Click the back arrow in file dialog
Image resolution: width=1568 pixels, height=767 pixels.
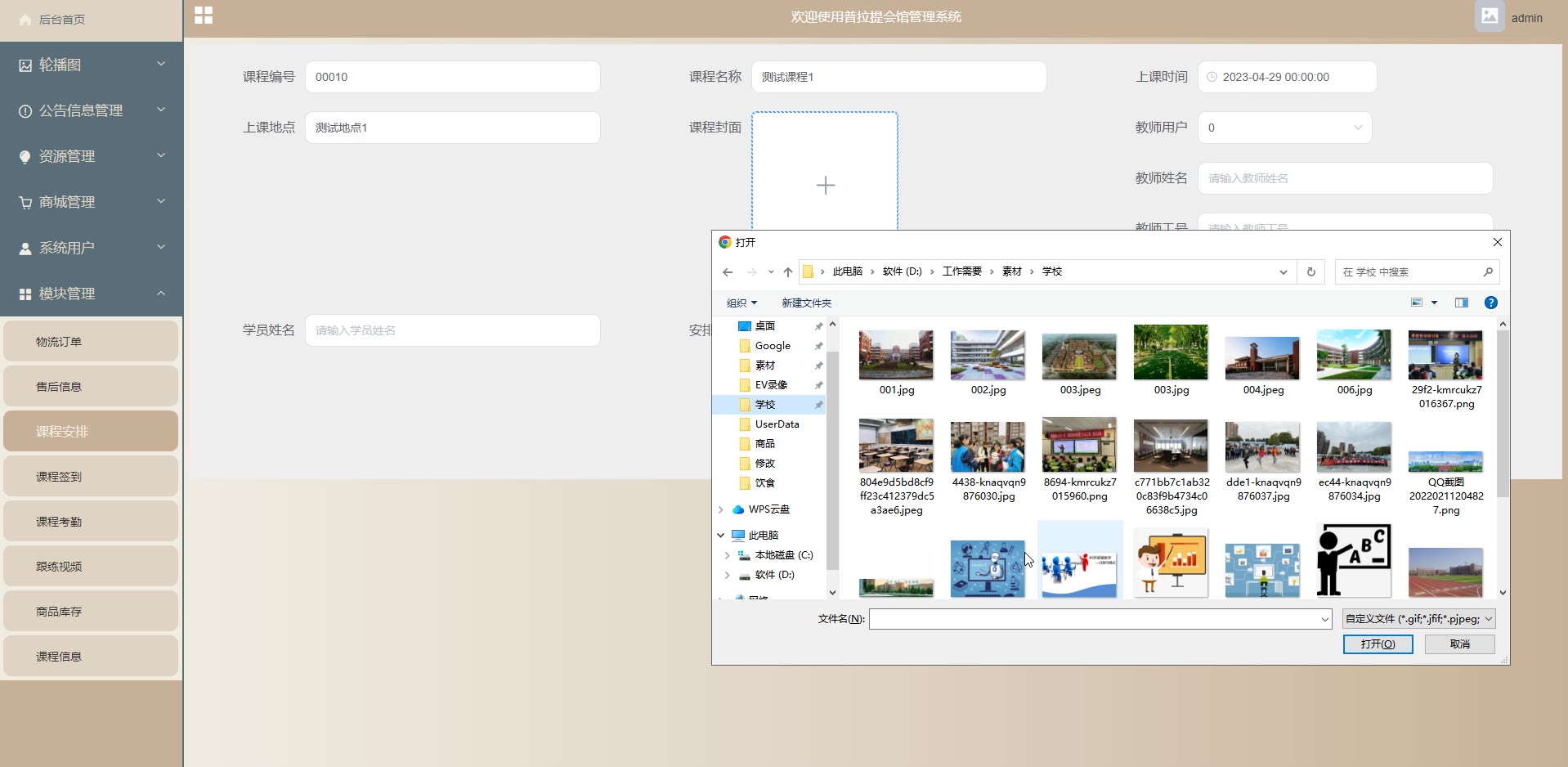[728, 272]
